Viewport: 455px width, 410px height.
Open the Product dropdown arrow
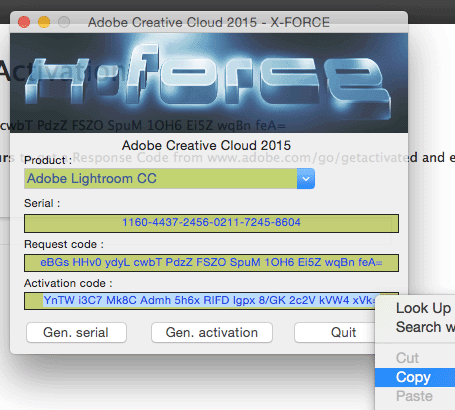point(306,179)
